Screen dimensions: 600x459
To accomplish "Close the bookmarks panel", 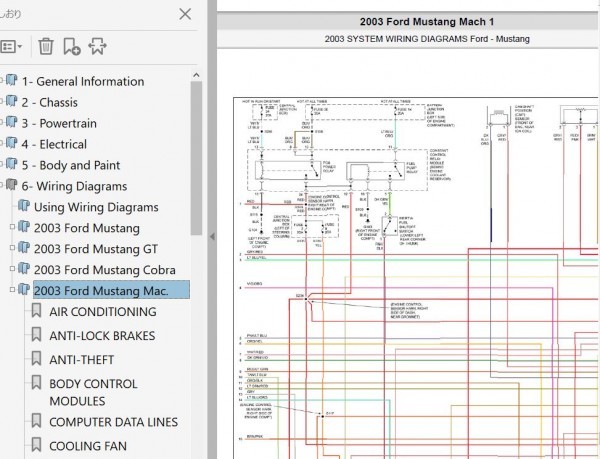I will click(x=185, y=15).
